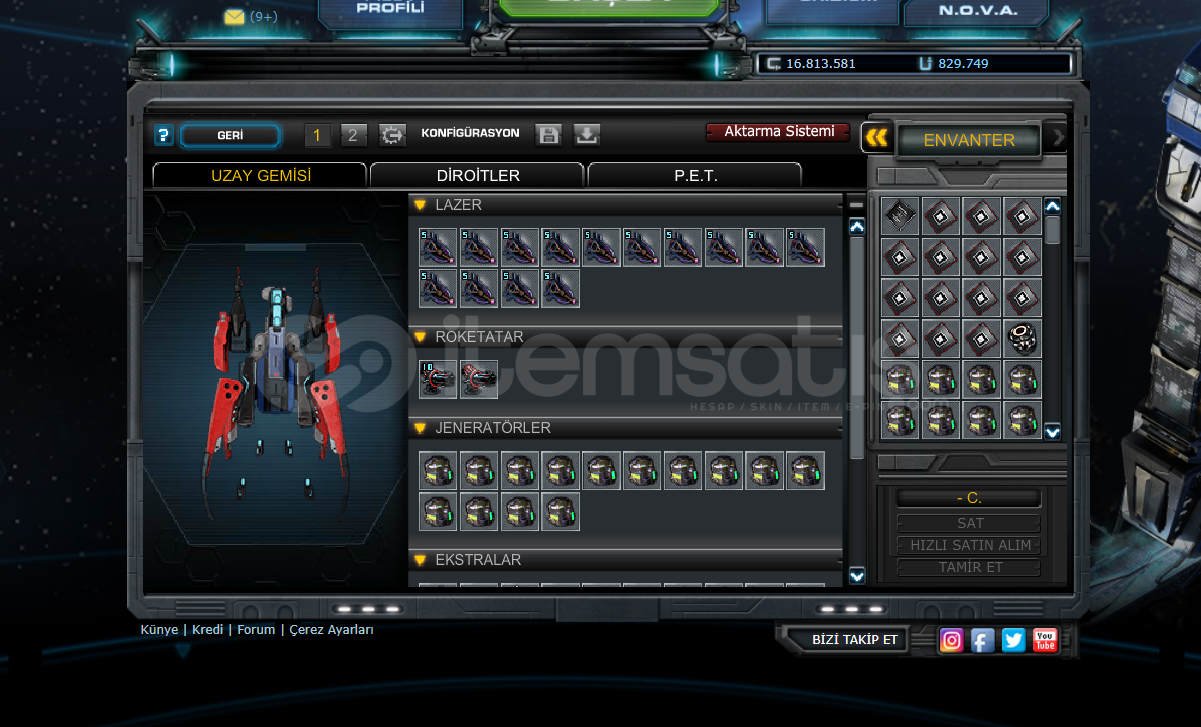The width and height of the screenshot is (1201, 727).
Task: Click the SAT sell button
Action: 969,523
